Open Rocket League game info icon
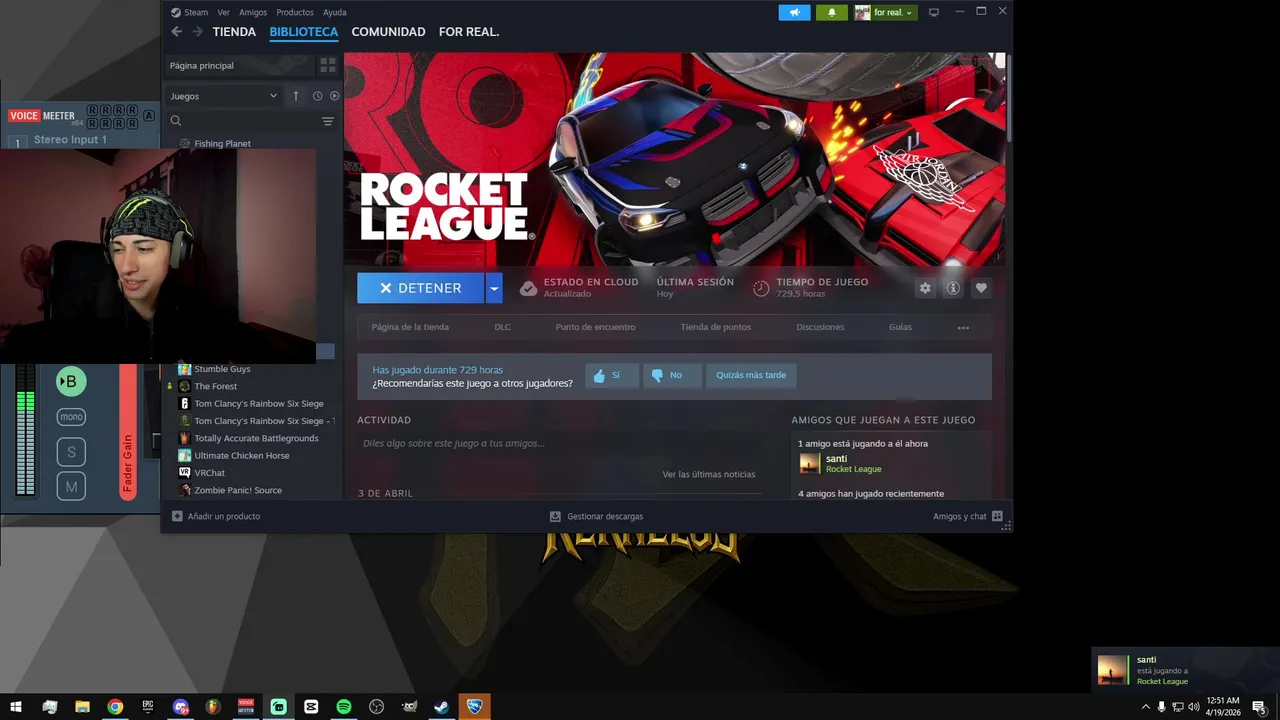The image size is (1280, 720). pos(953,288)
